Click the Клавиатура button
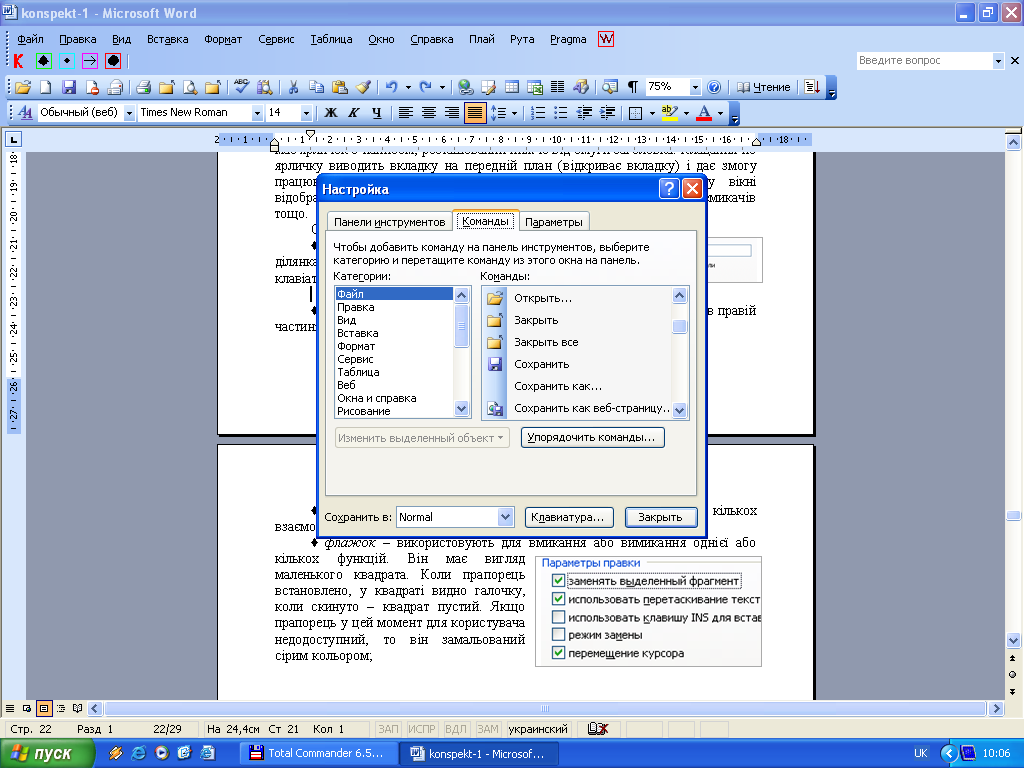This screenshot has width=1024, height=768. 569,517
